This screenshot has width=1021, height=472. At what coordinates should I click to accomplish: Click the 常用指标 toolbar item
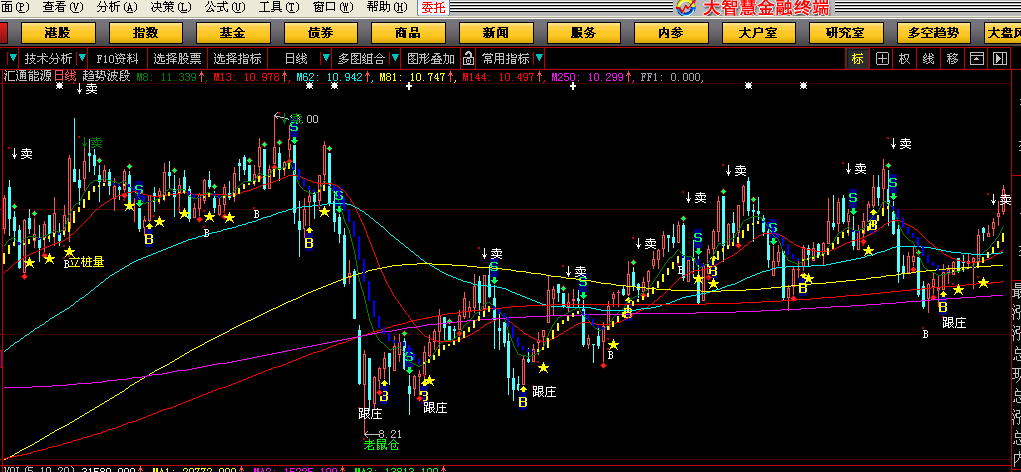pos(506,59)
